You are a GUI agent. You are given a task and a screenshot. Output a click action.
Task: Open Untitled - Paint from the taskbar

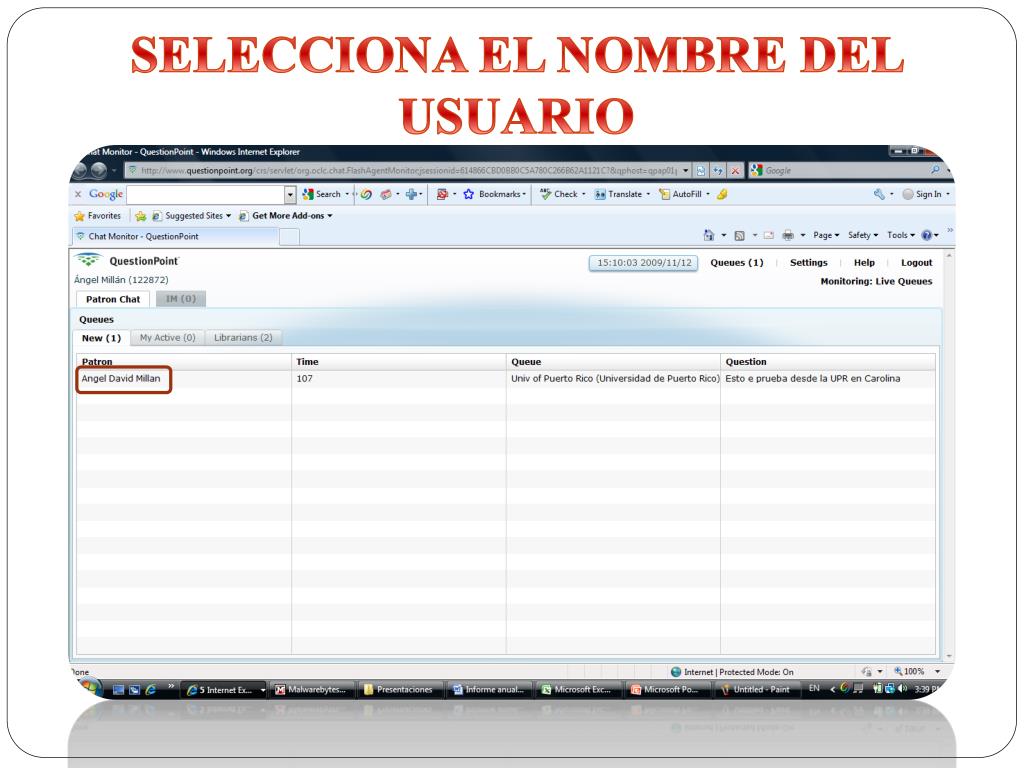pos(758,690)
